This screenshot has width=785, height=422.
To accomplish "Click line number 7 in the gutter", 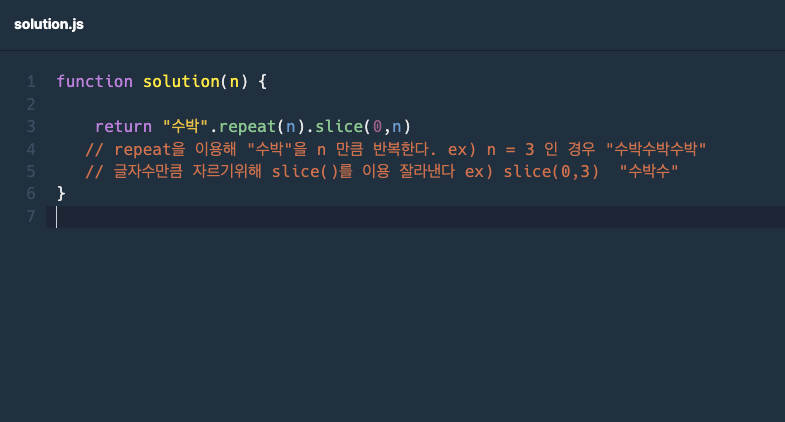I will tap(31, 216).
